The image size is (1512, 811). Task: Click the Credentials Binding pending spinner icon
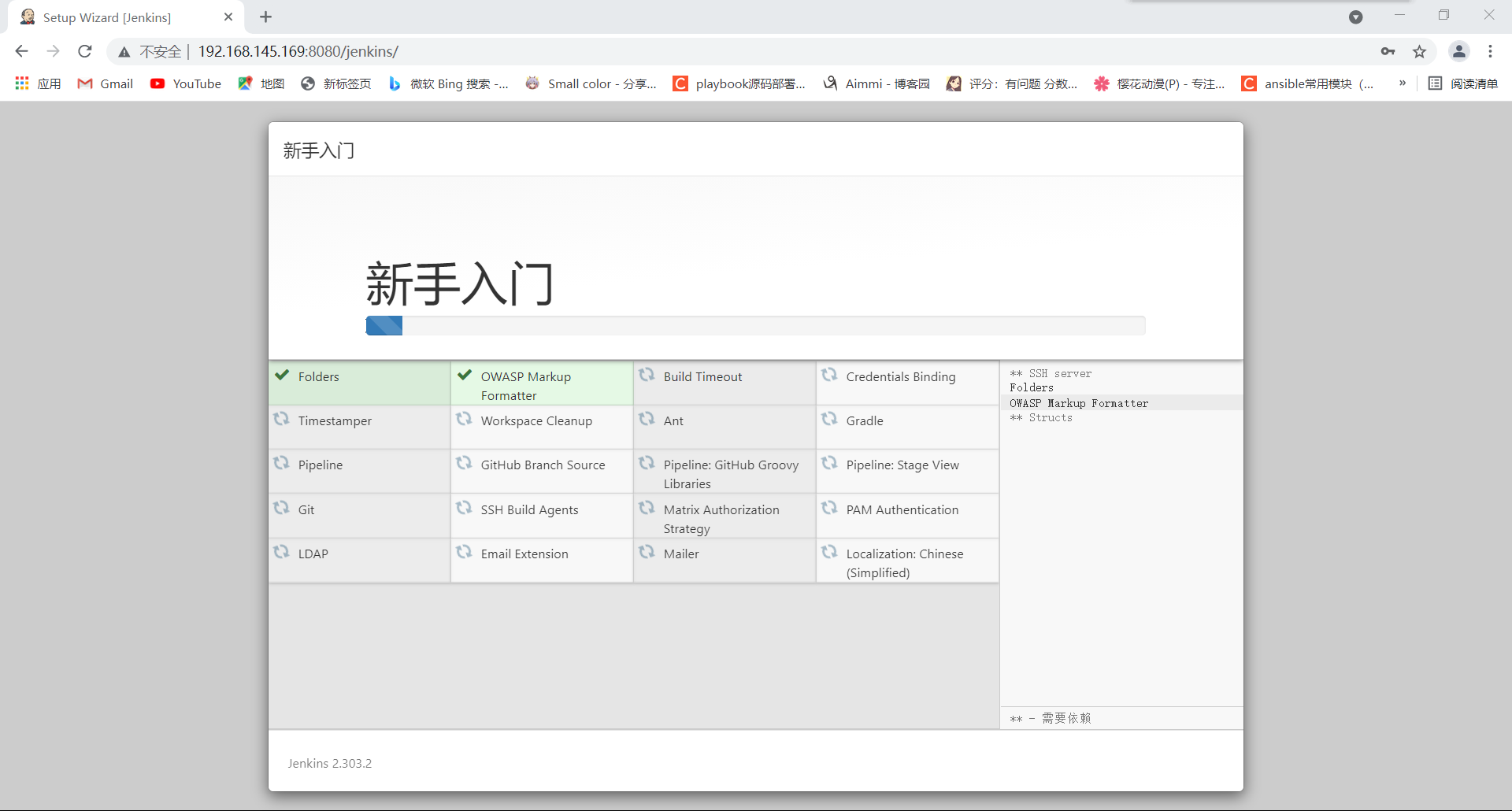coord(829,375)
